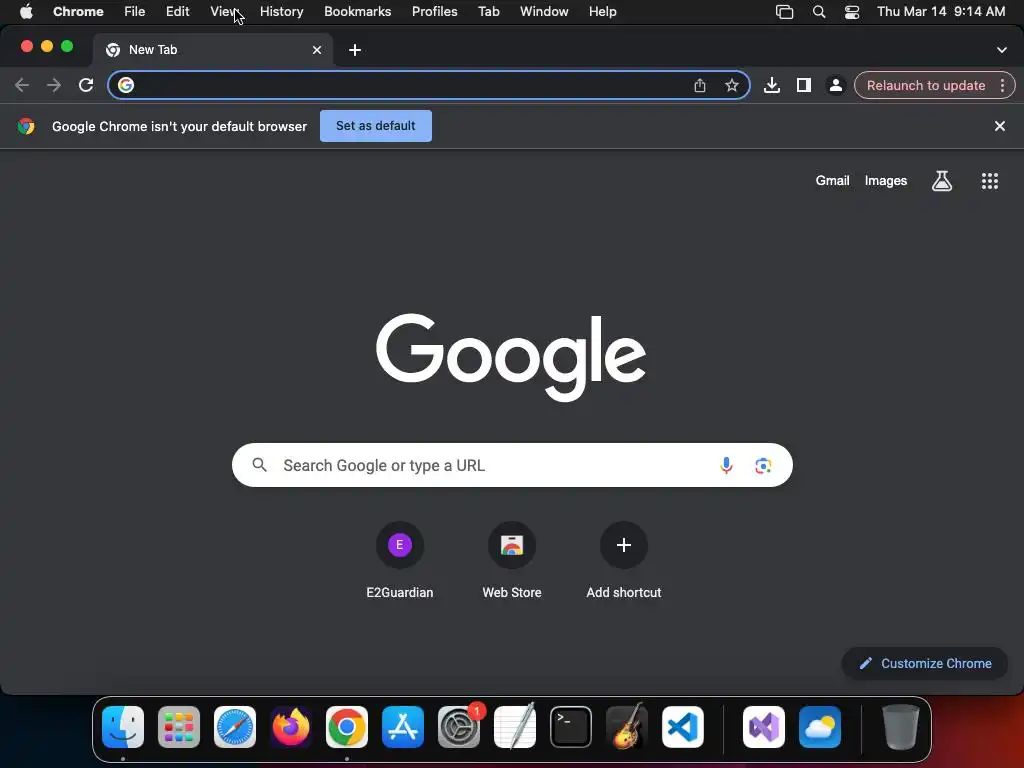Click the Stage Manager icon in menu bar
Screen dimensions: 1024x768
tap(784, 12)
